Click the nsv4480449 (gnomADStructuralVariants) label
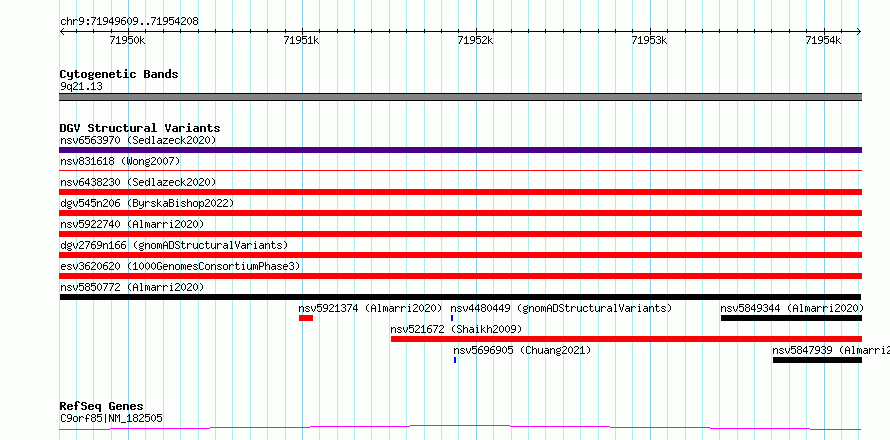 [x=561, y=308]
